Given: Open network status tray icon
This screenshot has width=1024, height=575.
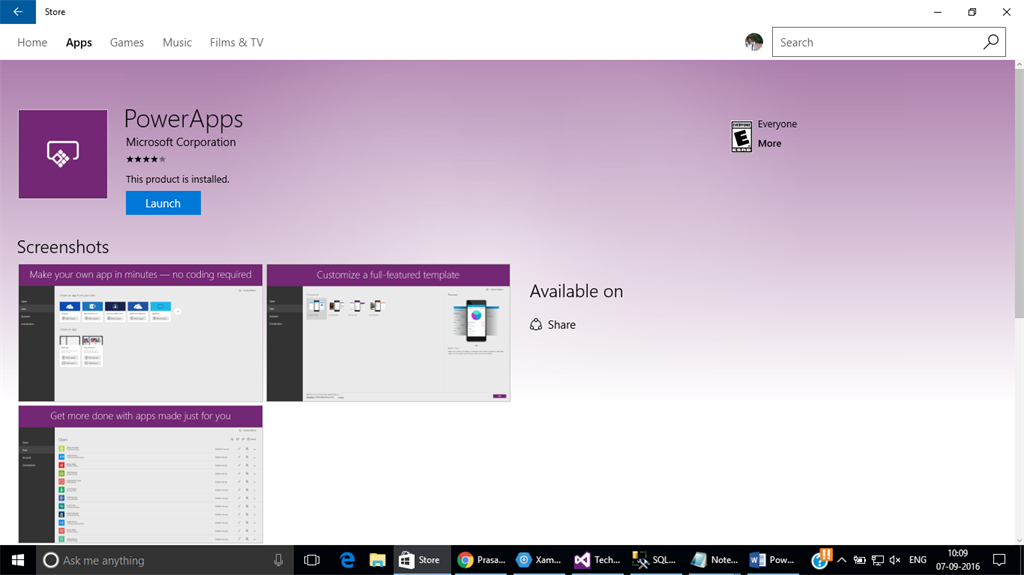Looking at the screenshot, I should click(x=878, y=560).
